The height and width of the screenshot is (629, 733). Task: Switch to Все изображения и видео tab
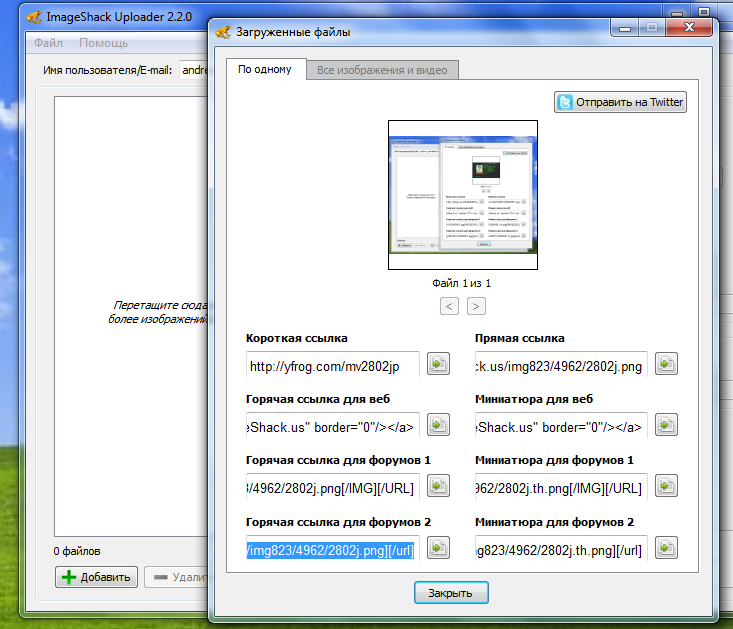[382, 70]
